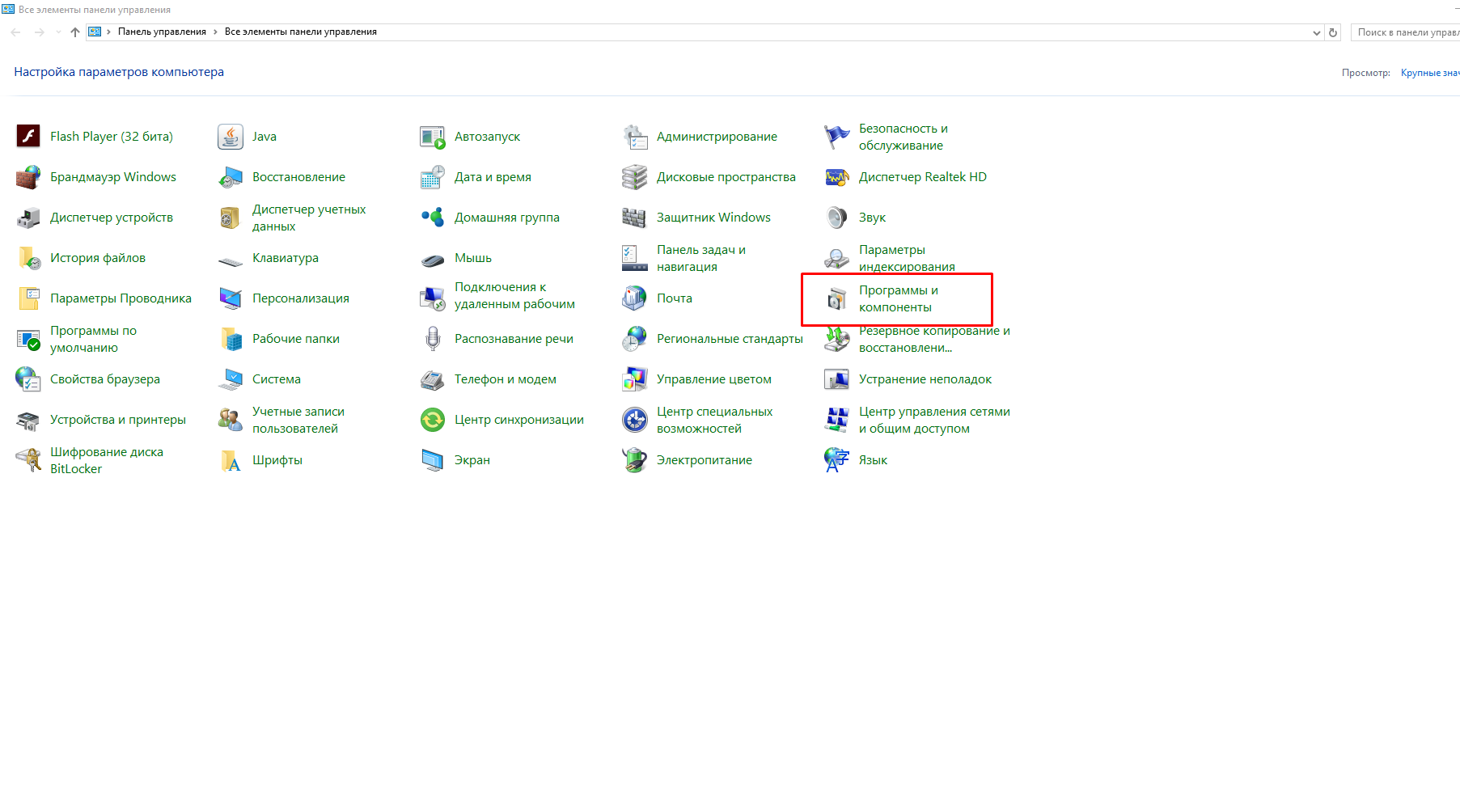Click the Защитник Windows icon
Screen dimensions: 1460x812
pyautogui.click(x=635, y=218)
